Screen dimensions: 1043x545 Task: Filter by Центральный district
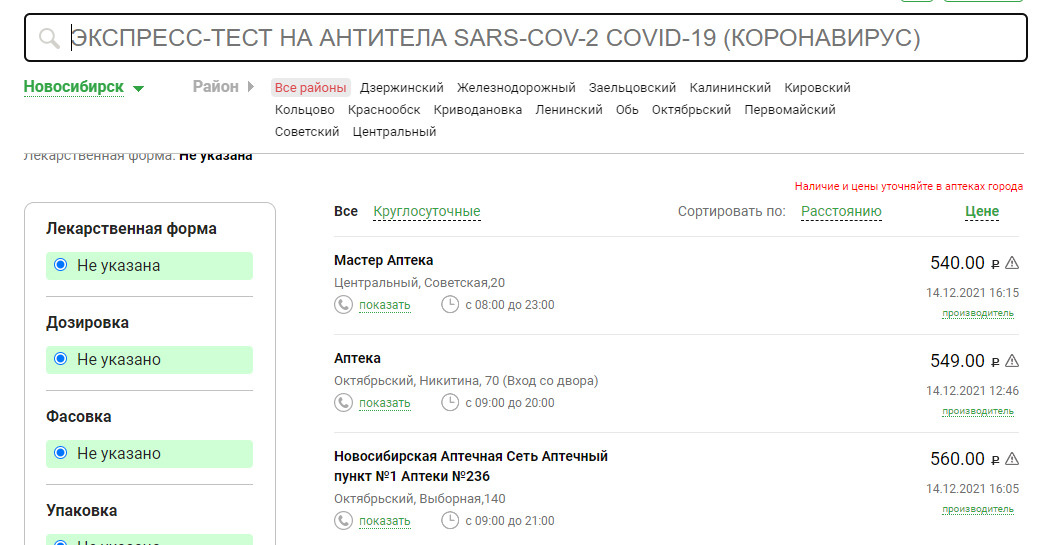(x=394, y=132)
